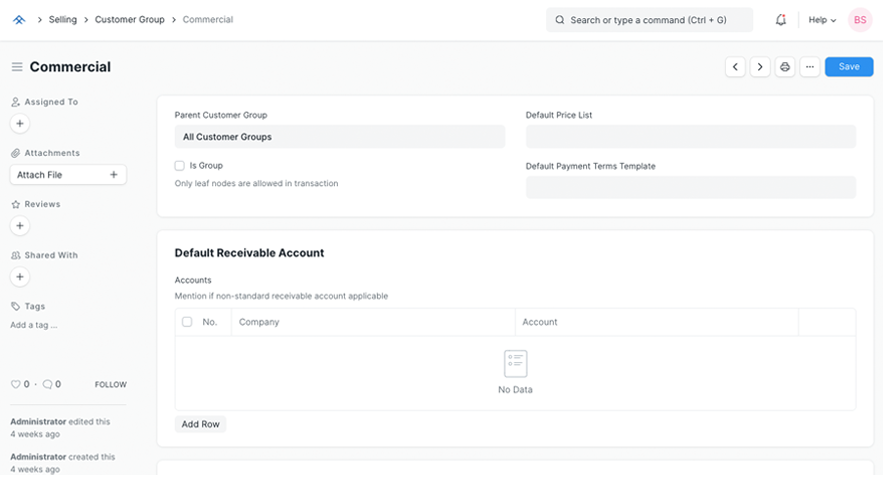
Task: Open the three-dots more options menu
Action: [x=810, y=67]
